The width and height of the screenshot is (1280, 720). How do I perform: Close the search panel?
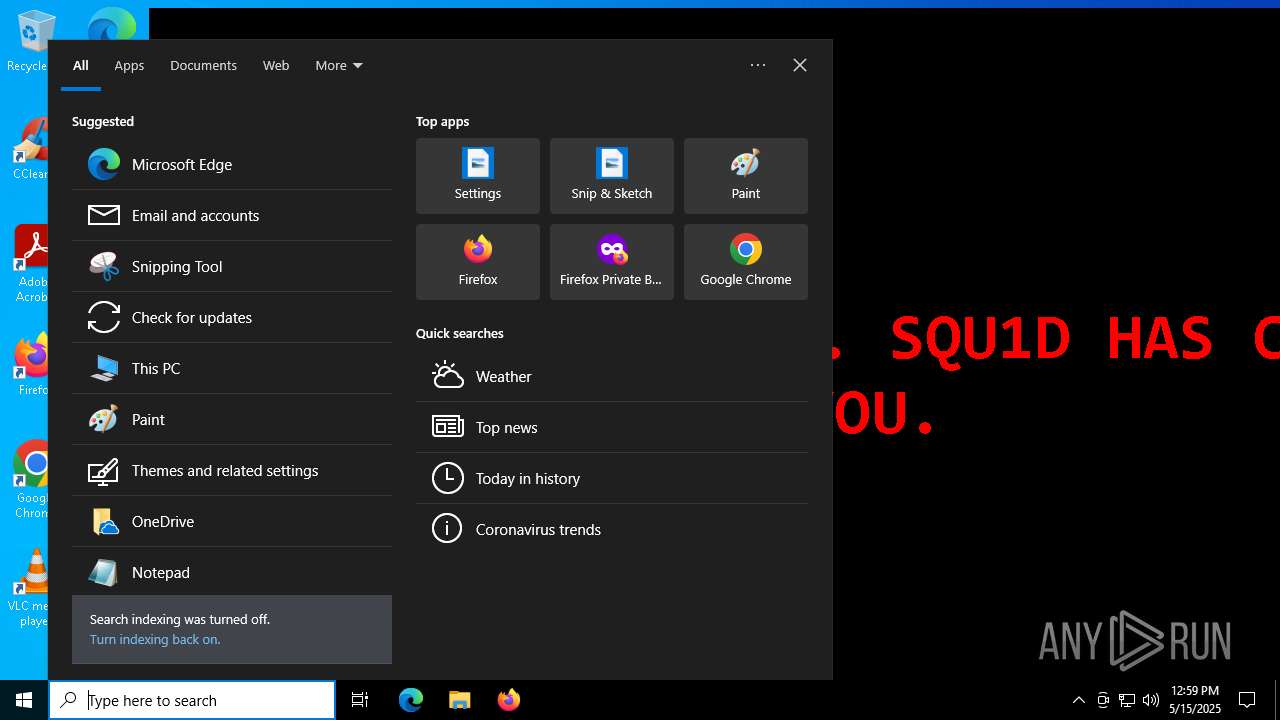tap(800, 65)
